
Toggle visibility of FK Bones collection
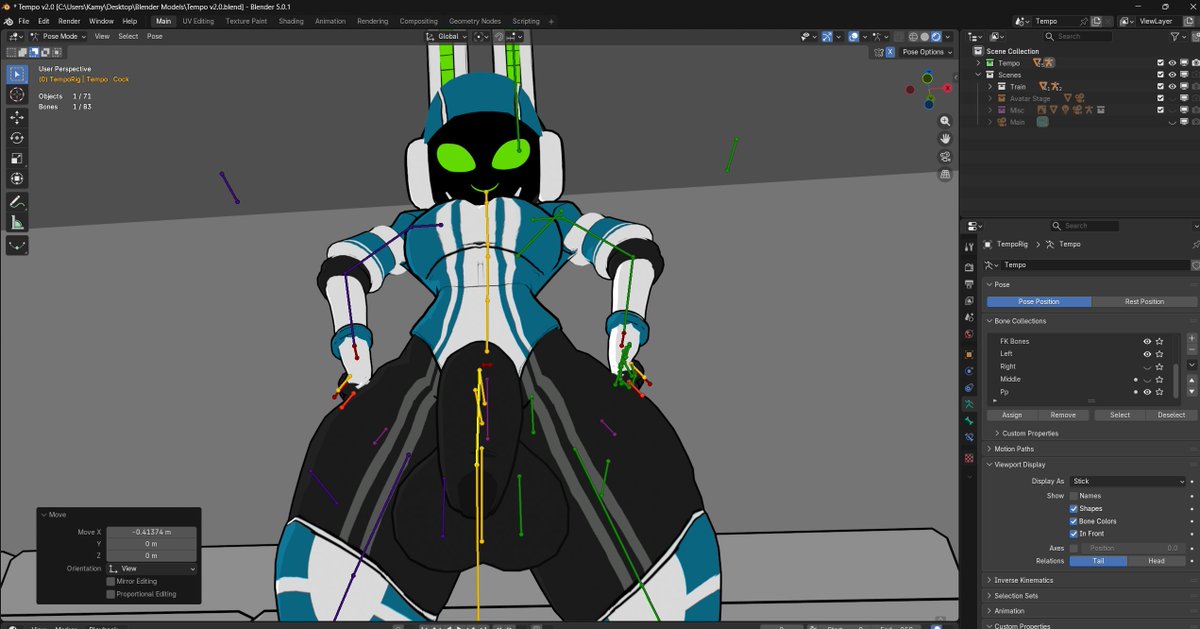pyautogui.click(x=1147, y=341)
